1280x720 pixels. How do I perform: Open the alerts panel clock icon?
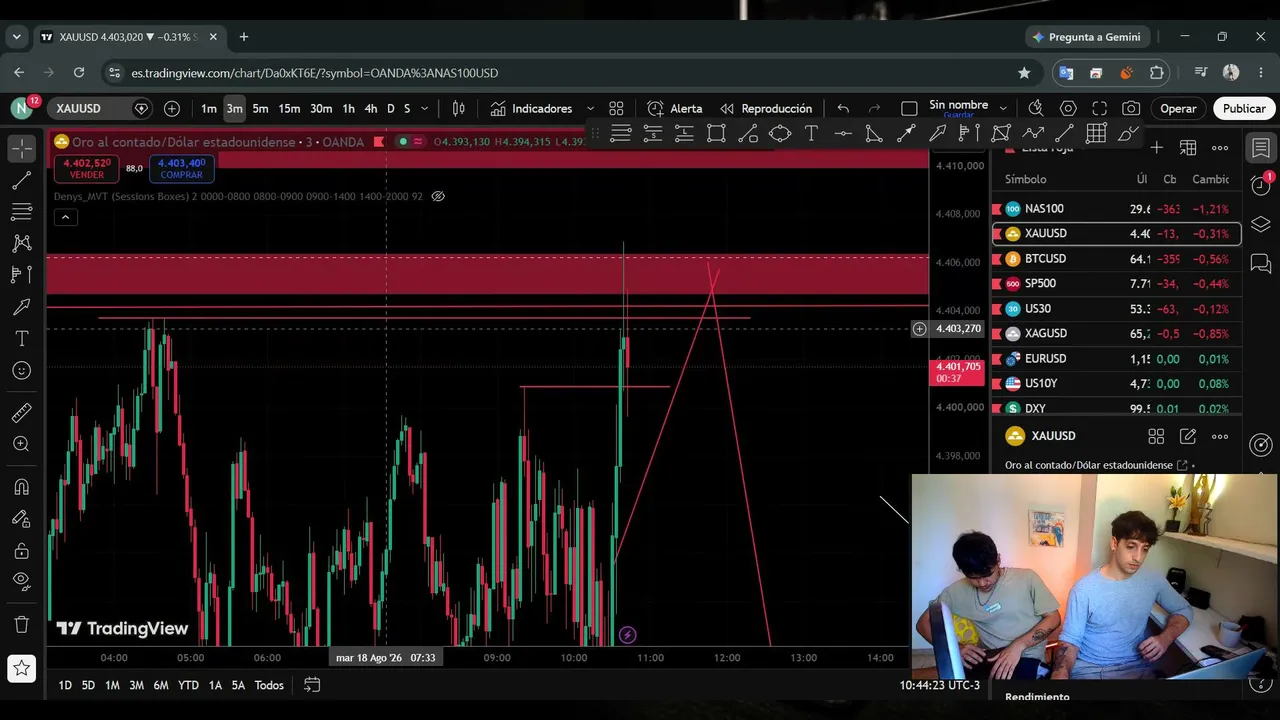(x=1260, y=186)
